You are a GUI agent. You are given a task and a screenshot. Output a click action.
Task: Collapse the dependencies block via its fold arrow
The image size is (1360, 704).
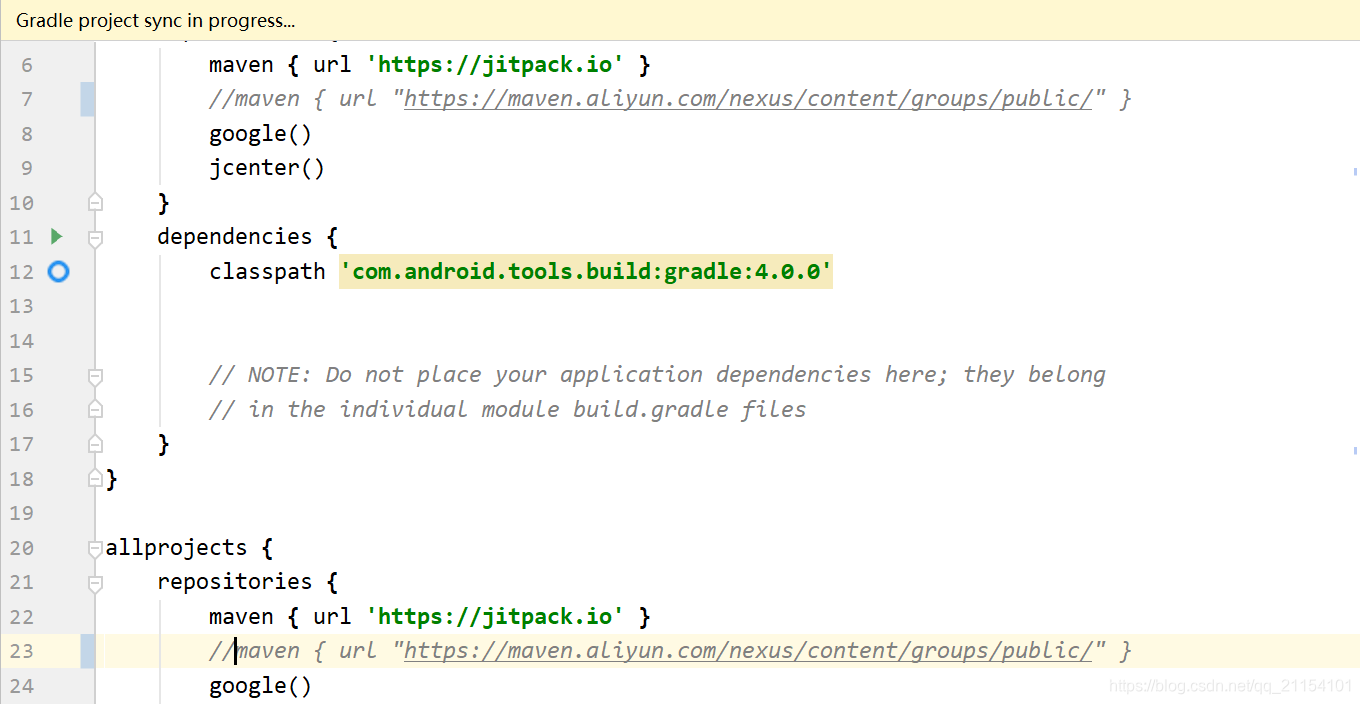[x=95, y=237]
